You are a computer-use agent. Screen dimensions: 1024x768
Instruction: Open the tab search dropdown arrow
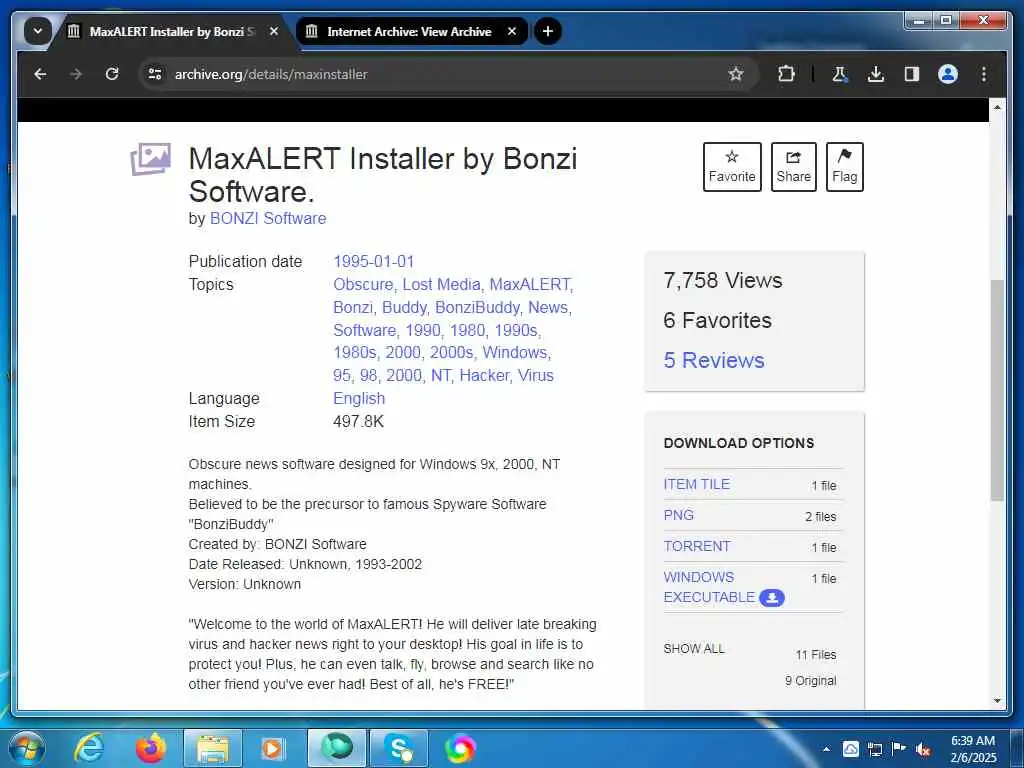click(38, 31)
